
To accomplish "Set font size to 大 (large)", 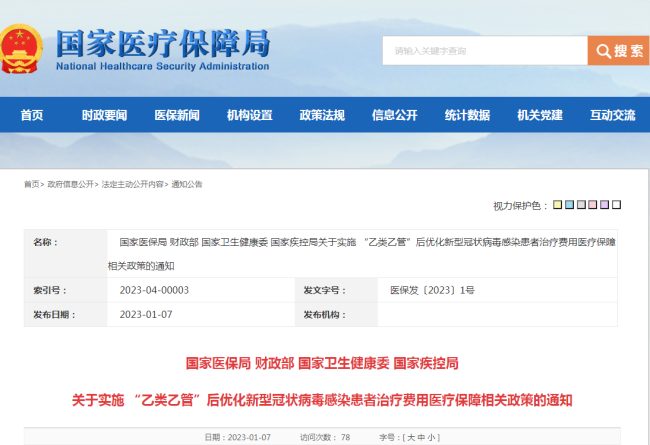I will (x=411, y=437).
